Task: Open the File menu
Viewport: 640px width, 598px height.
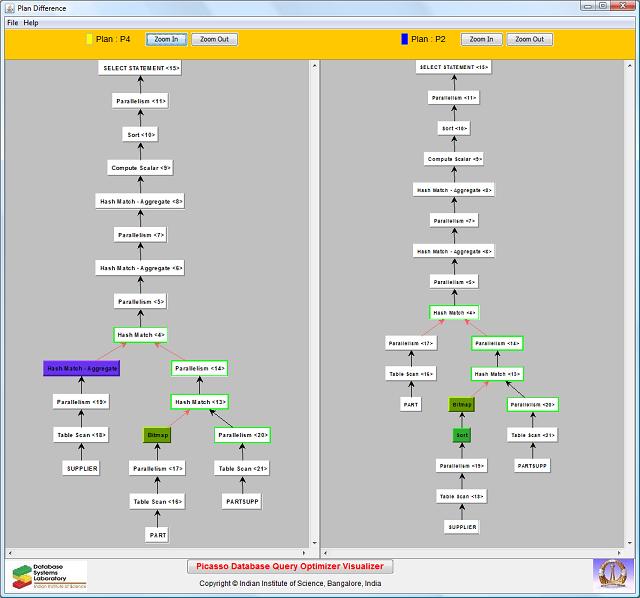Action: point(12,22)
